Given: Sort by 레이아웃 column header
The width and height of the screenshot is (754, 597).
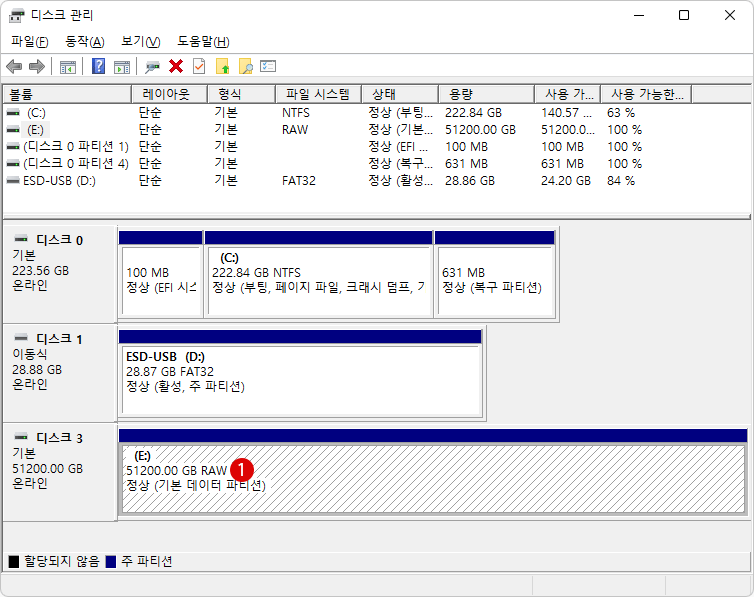Looking at the screenshot, I should (169, 94).
